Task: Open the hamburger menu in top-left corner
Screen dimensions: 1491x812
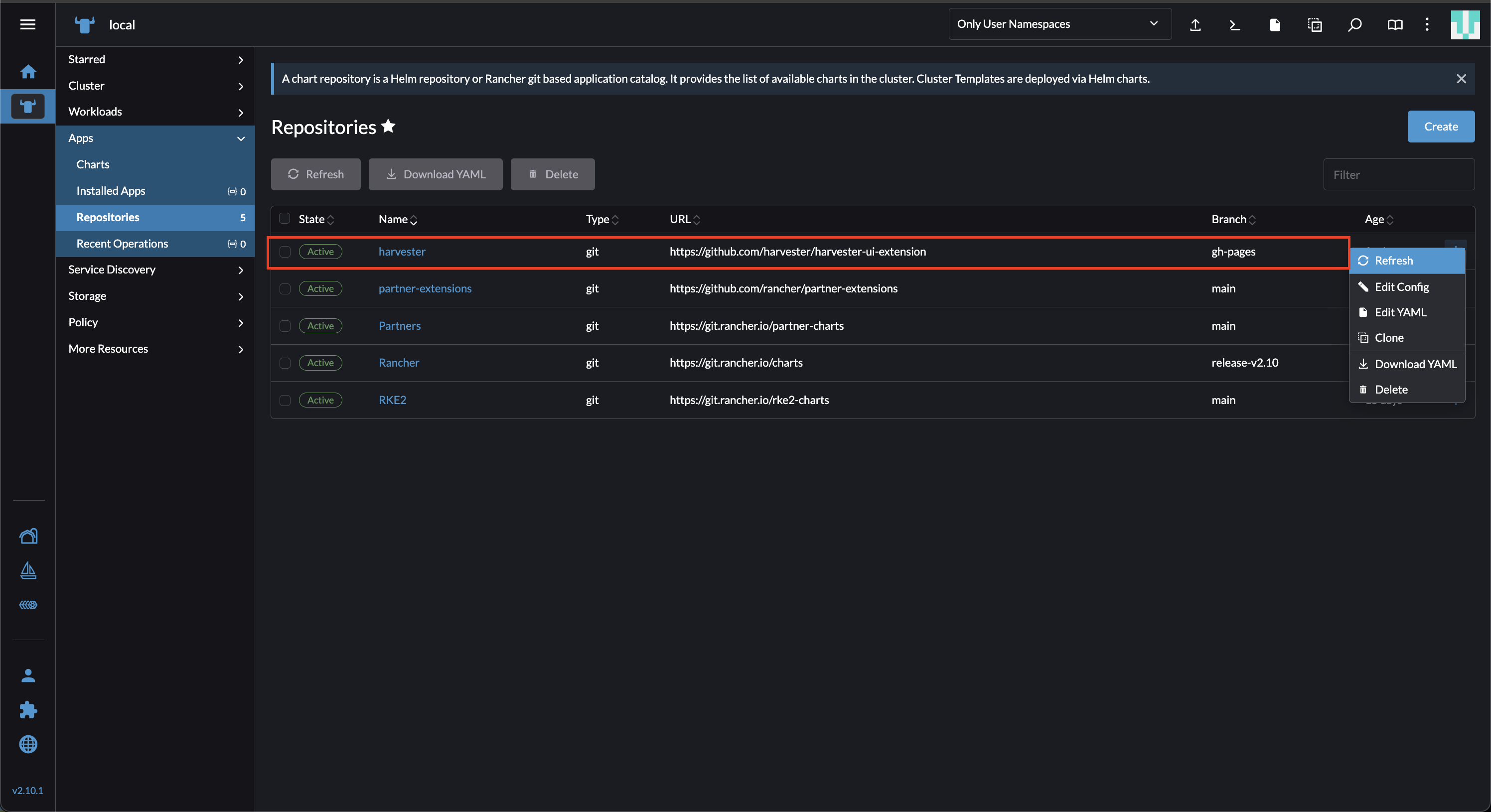Action: click(x=27, y=24)
